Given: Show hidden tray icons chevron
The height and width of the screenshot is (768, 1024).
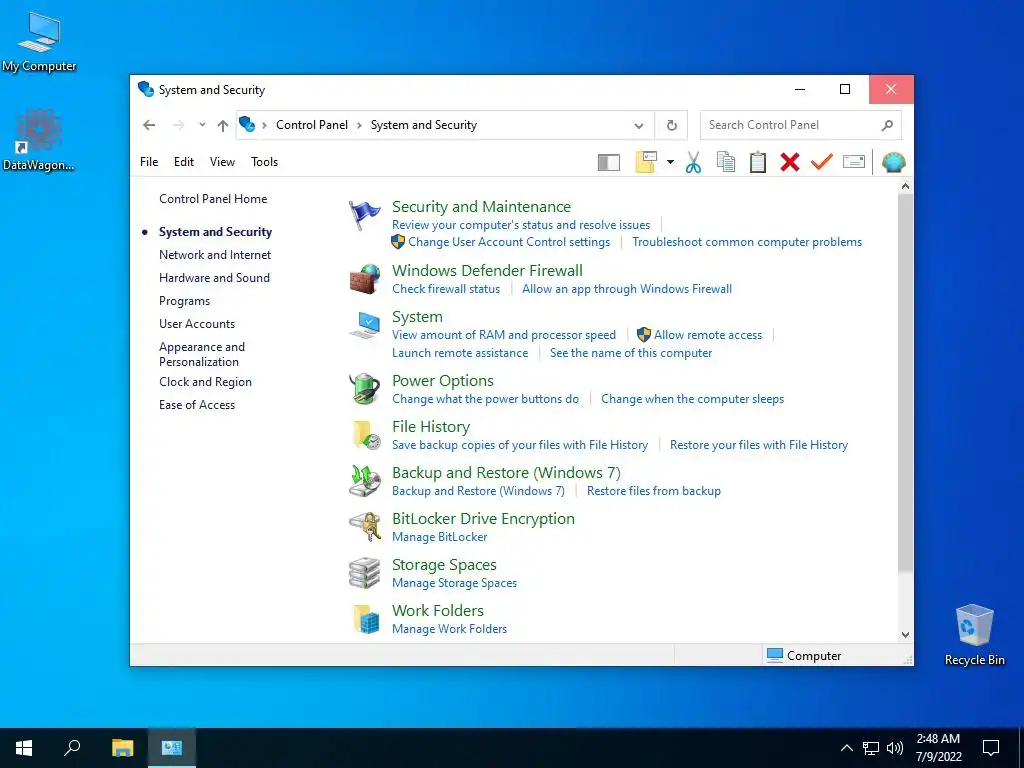Looking at the screenshot, I should pos(846,748).
